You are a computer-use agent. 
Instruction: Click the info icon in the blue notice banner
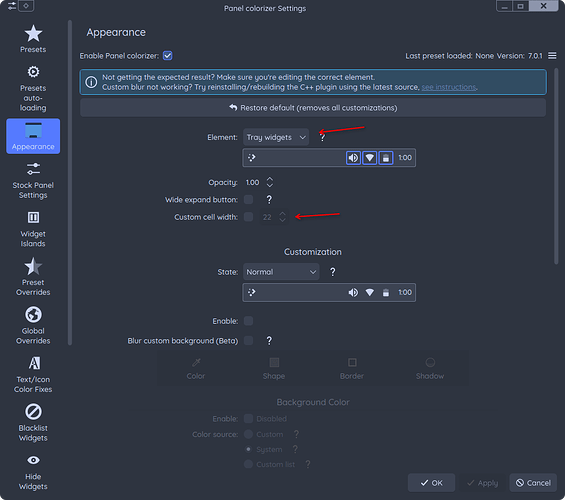pyautogui.click(x=91, y=82)
